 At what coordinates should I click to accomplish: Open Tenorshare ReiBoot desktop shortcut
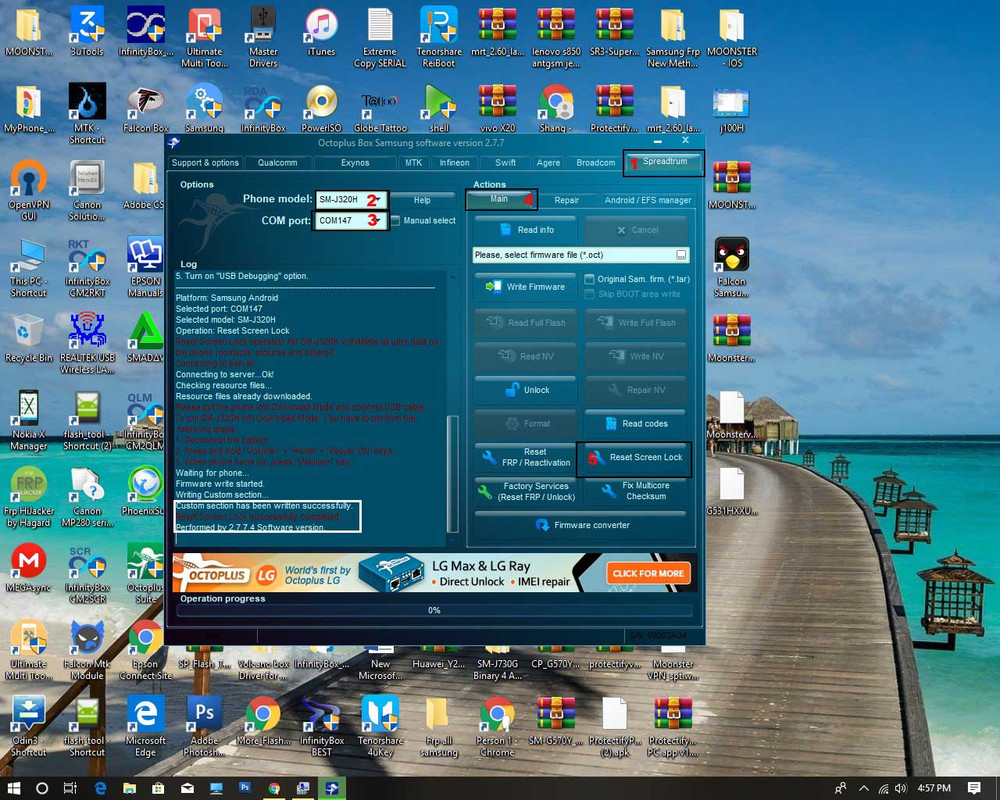coord(439,37)
